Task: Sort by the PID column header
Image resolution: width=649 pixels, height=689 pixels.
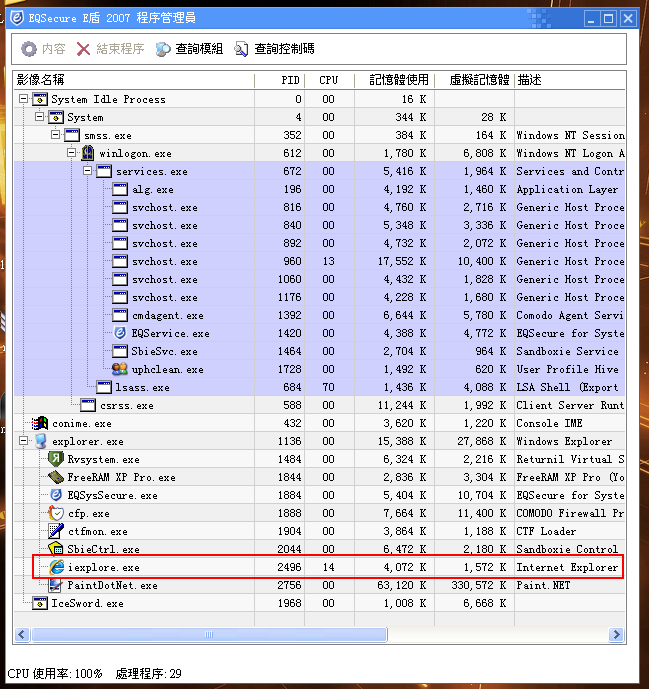Action: coord(279,80)
